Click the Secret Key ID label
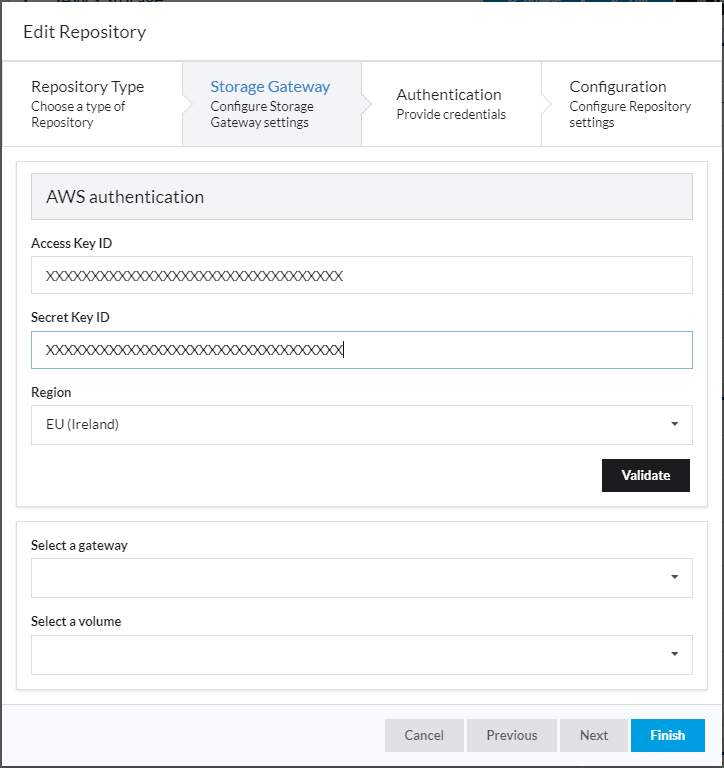The image size is (724, 768). 70,317
